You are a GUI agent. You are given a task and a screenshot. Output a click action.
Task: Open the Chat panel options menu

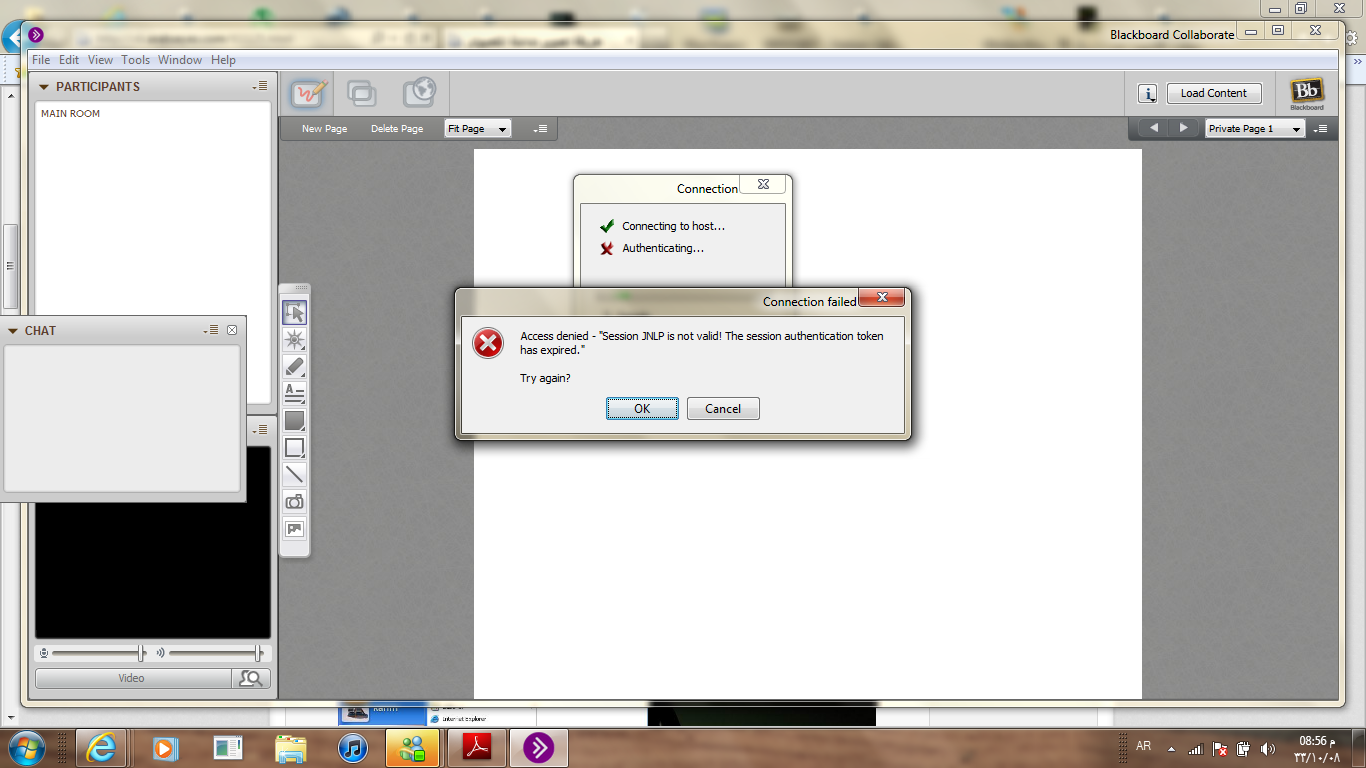point(211,330)
